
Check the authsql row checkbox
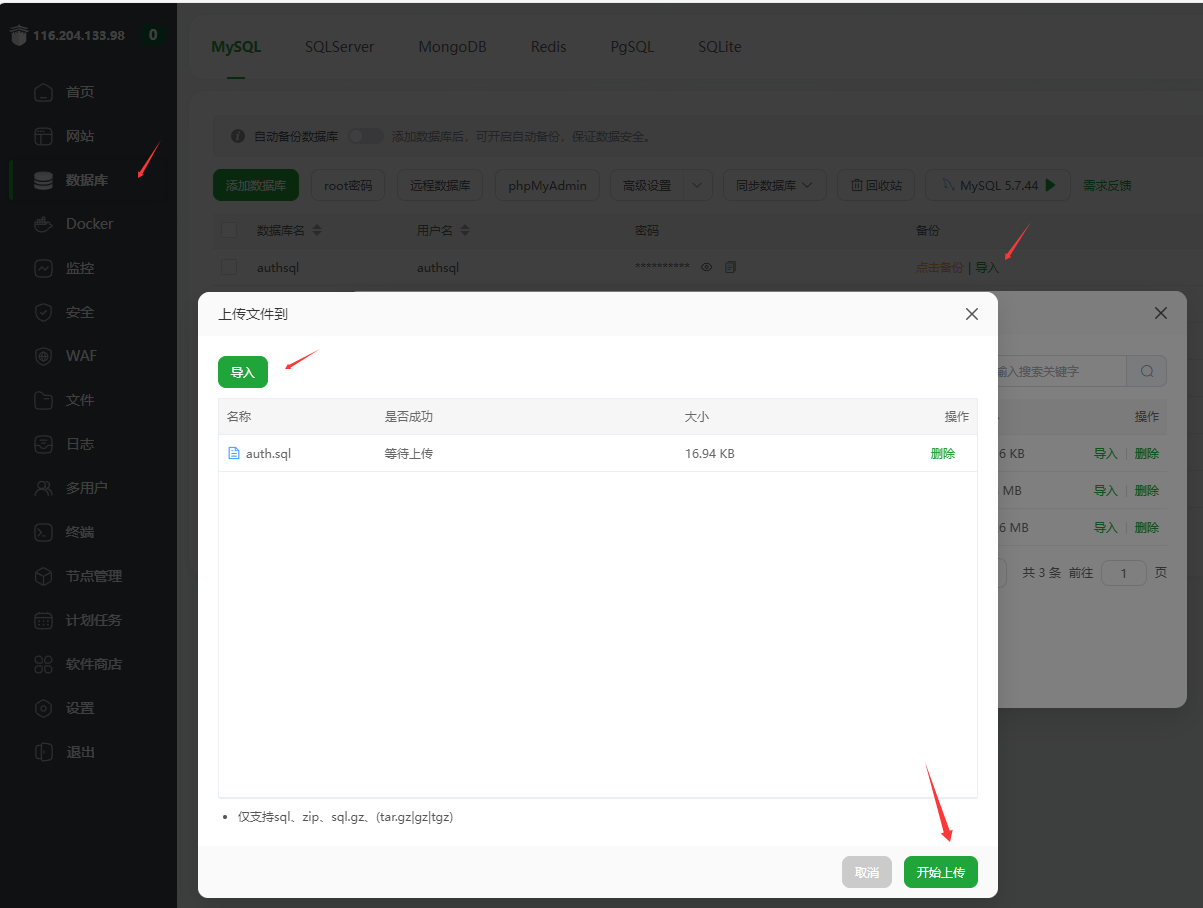click(229, 267)
